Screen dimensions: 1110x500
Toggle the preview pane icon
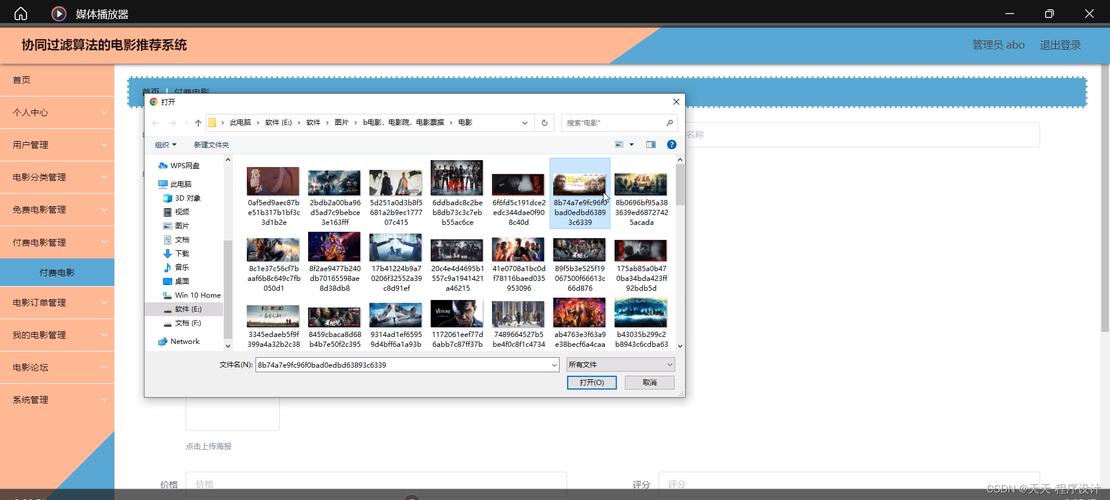[651, 144]
